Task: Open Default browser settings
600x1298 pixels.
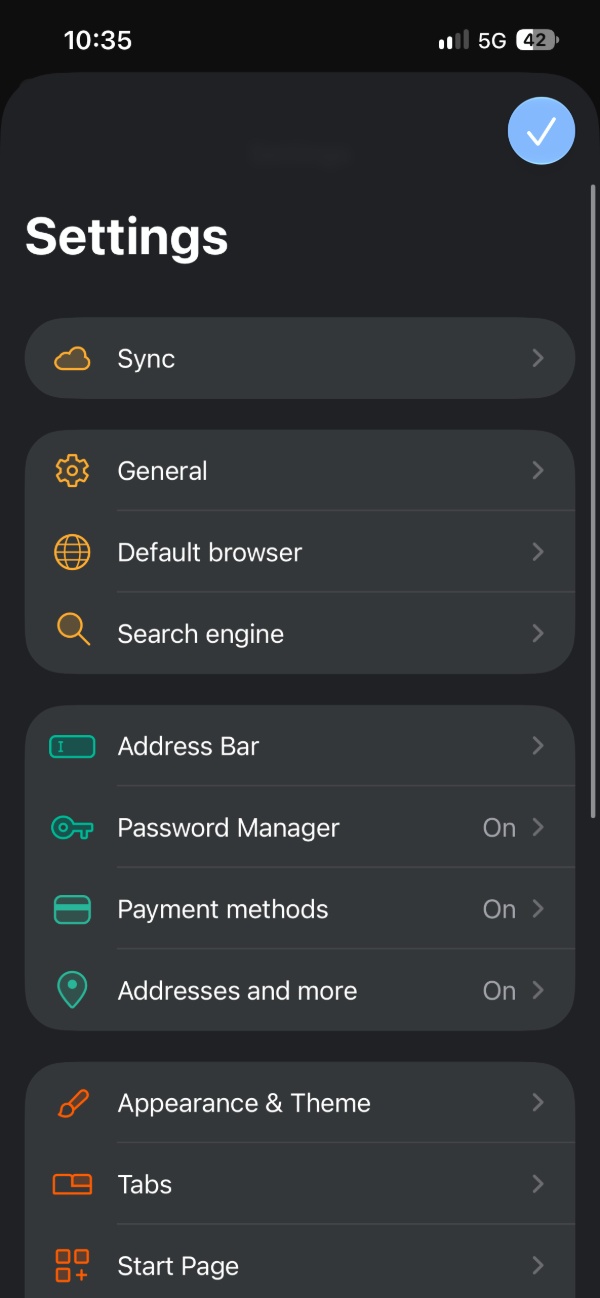Action: [x=300, y=552]
